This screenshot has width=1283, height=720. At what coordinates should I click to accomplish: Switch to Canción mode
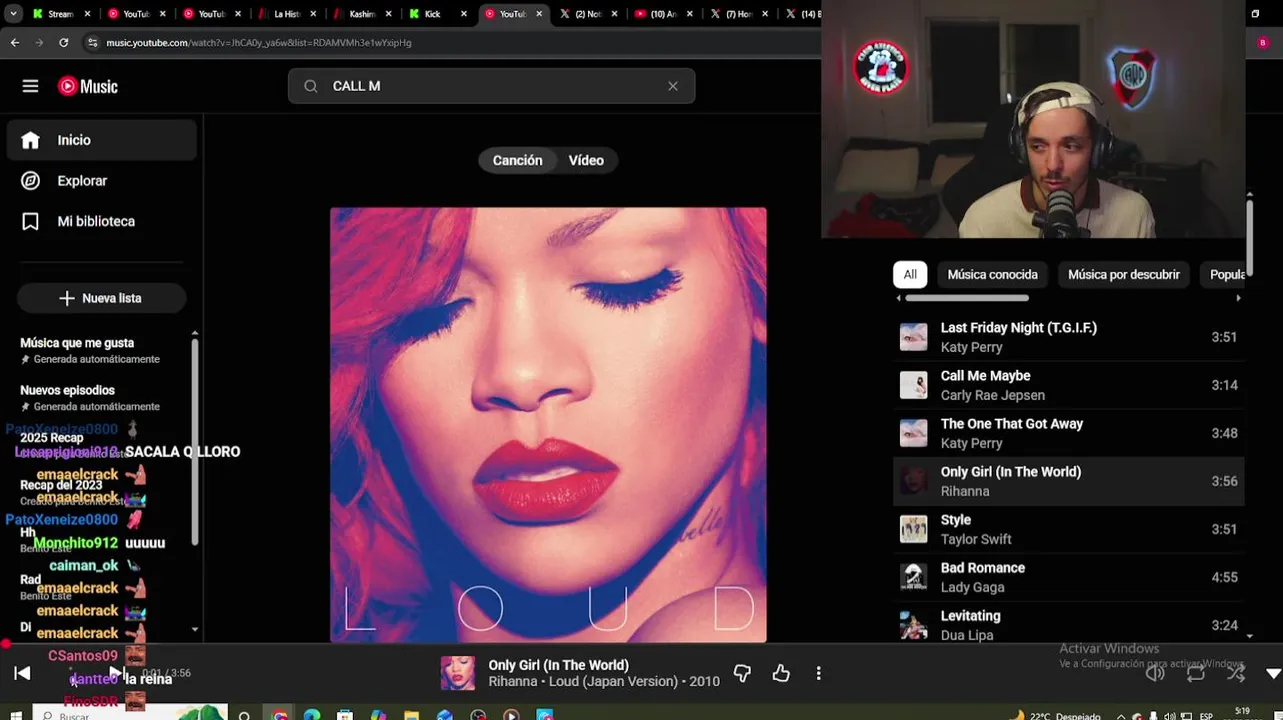coord(517,160)
